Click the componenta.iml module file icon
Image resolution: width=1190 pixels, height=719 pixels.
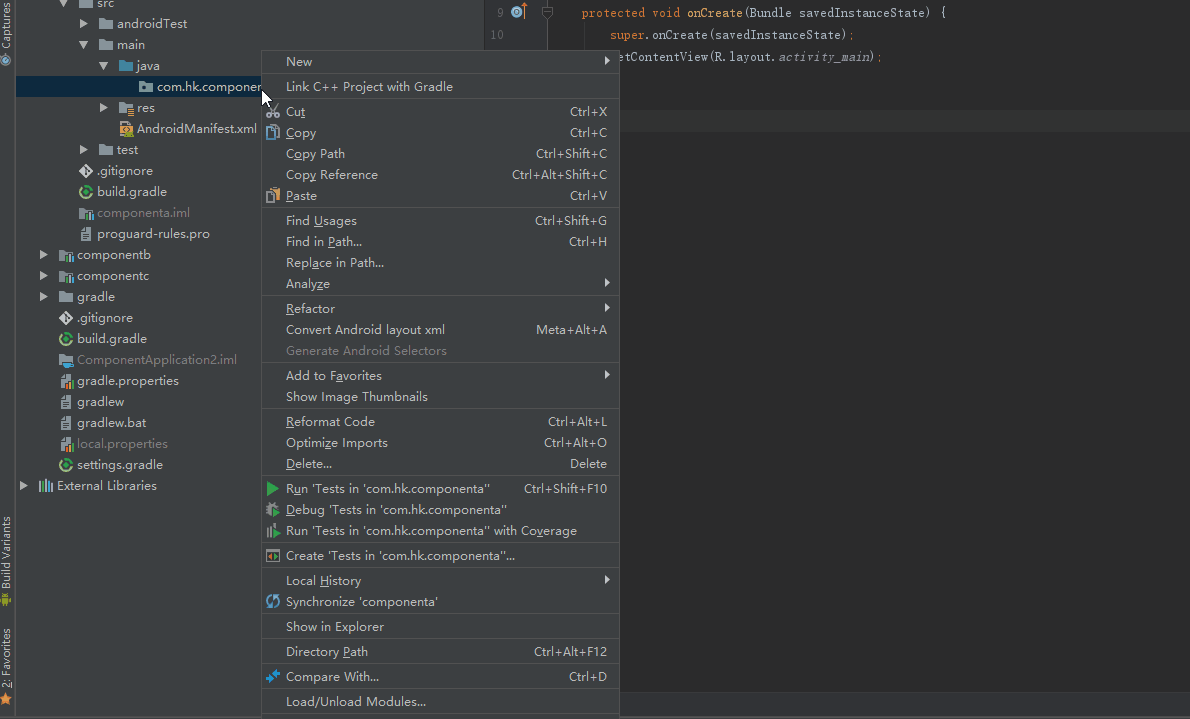pyautogui.click(x=86, y=213)
